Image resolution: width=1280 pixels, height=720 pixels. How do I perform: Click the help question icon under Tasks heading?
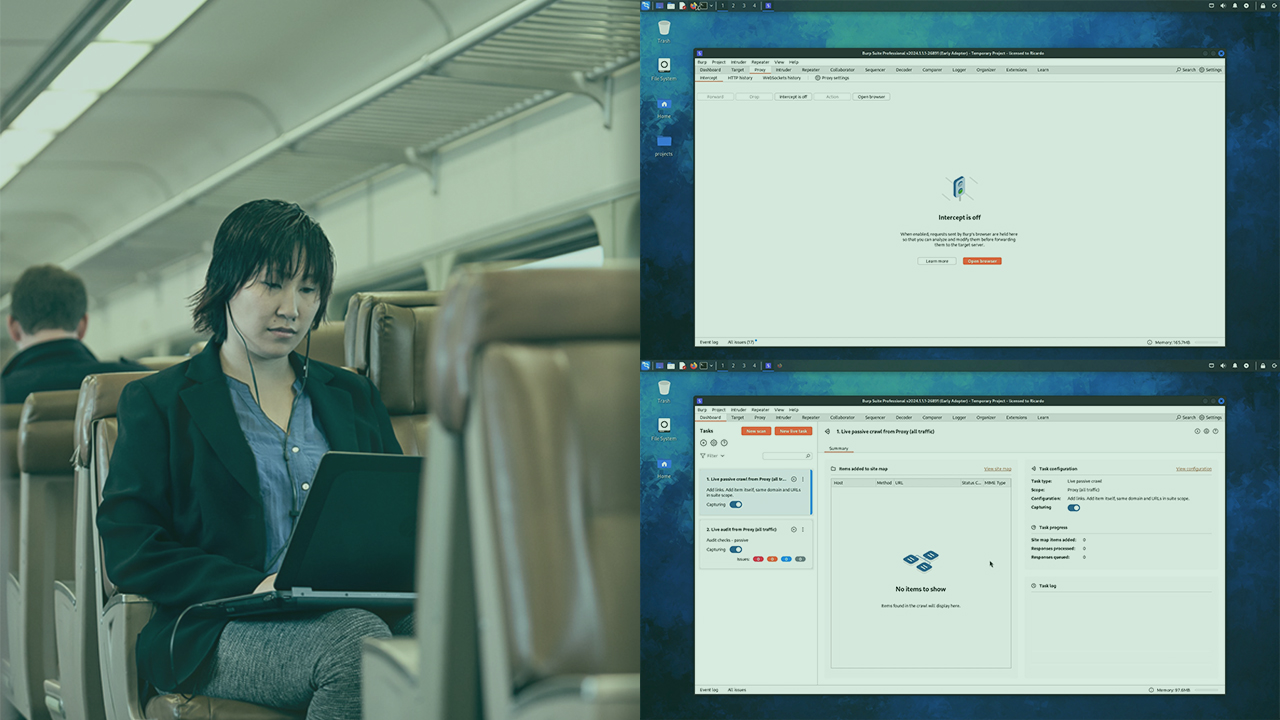724,442
